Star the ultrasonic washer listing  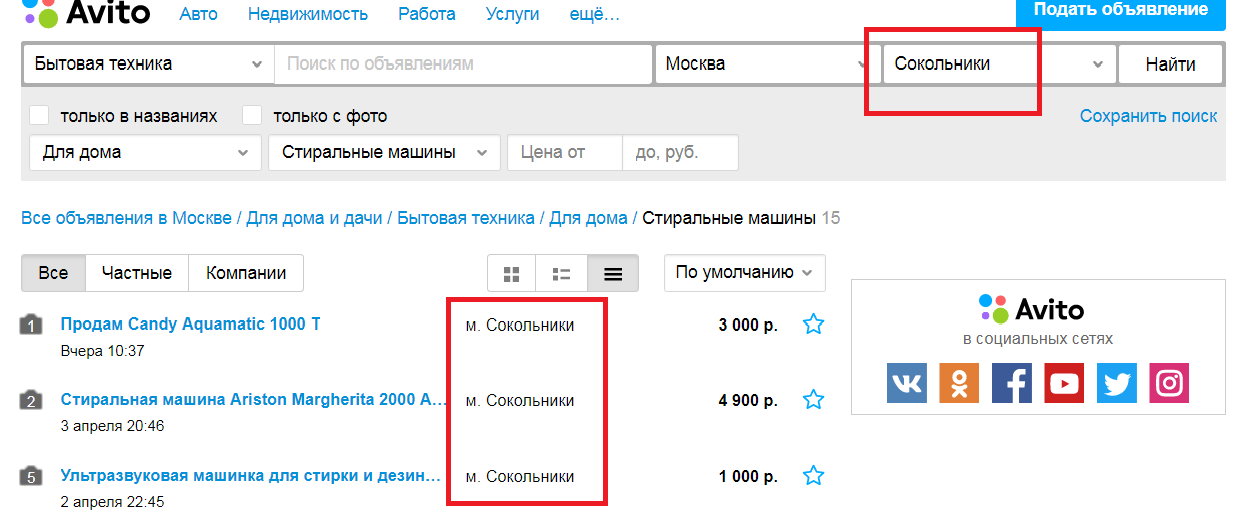pyautogui.click(x=814, y=476)
